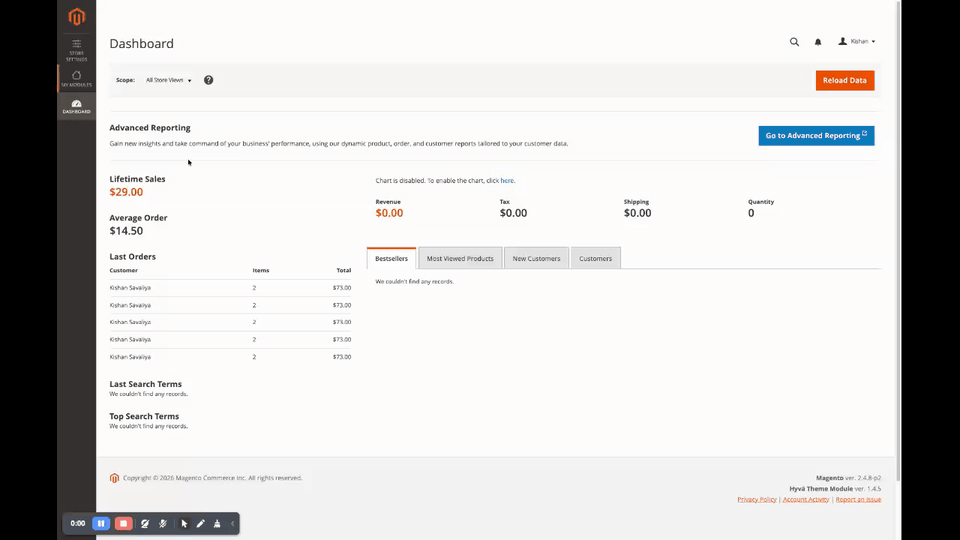Click the scope help question mark icon
Screen dimensions: 960x540
coord(209,80)
